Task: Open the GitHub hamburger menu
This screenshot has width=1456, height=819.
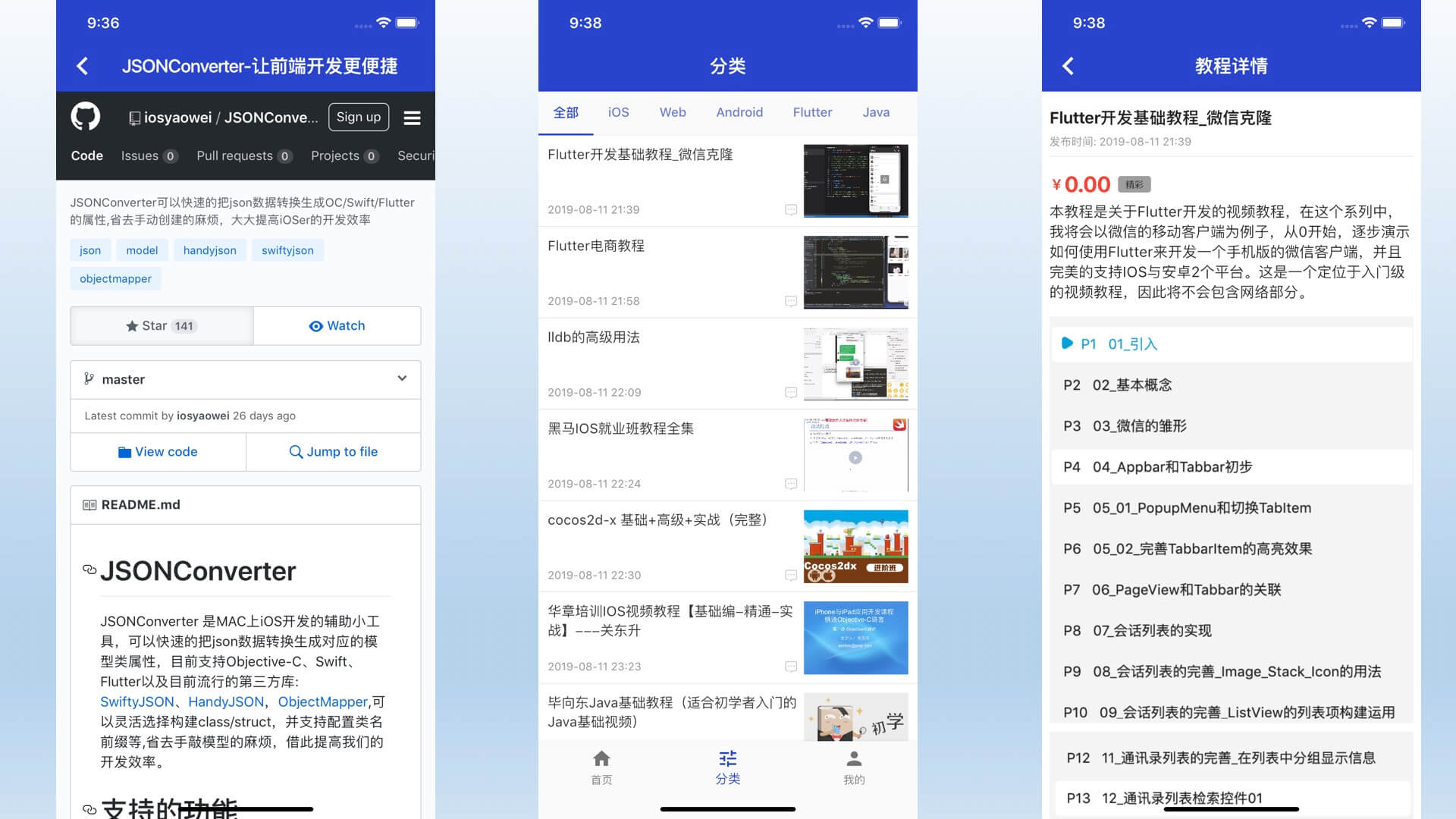Action: [x=412, y=118]
